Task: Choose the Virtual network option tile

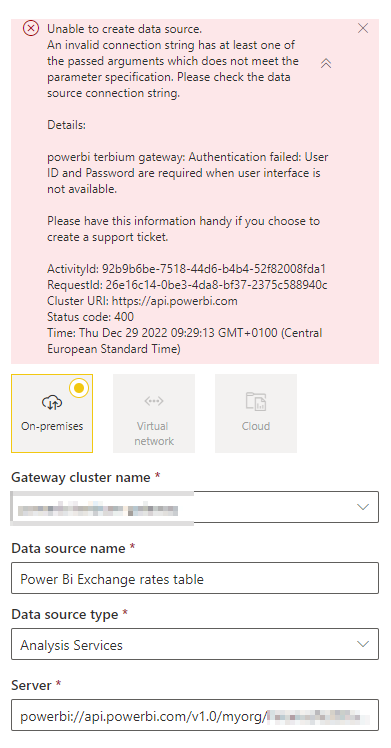Action: [x=154, y=413]
